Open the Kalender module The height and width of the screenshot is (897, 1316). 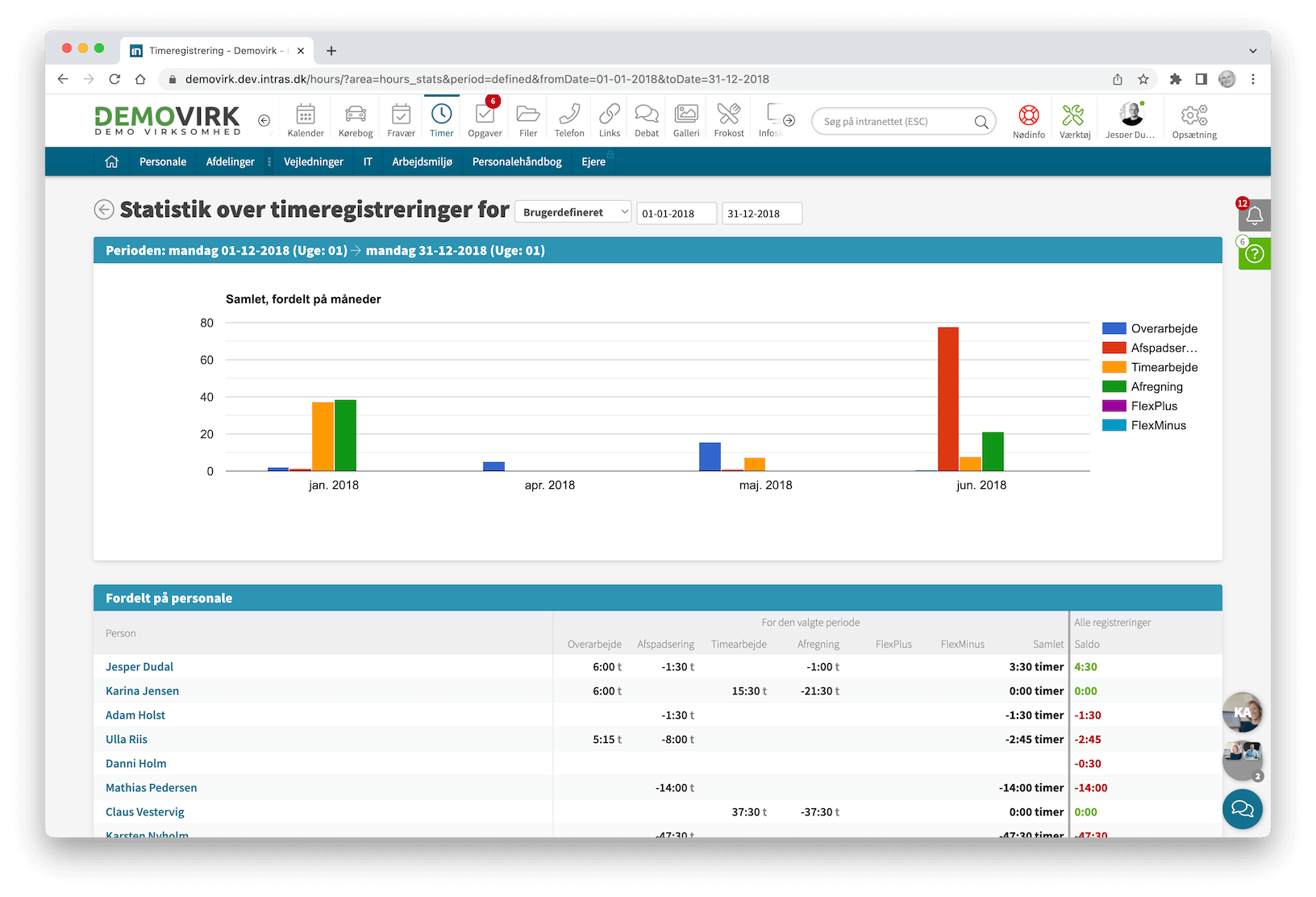tap(306, 120)
